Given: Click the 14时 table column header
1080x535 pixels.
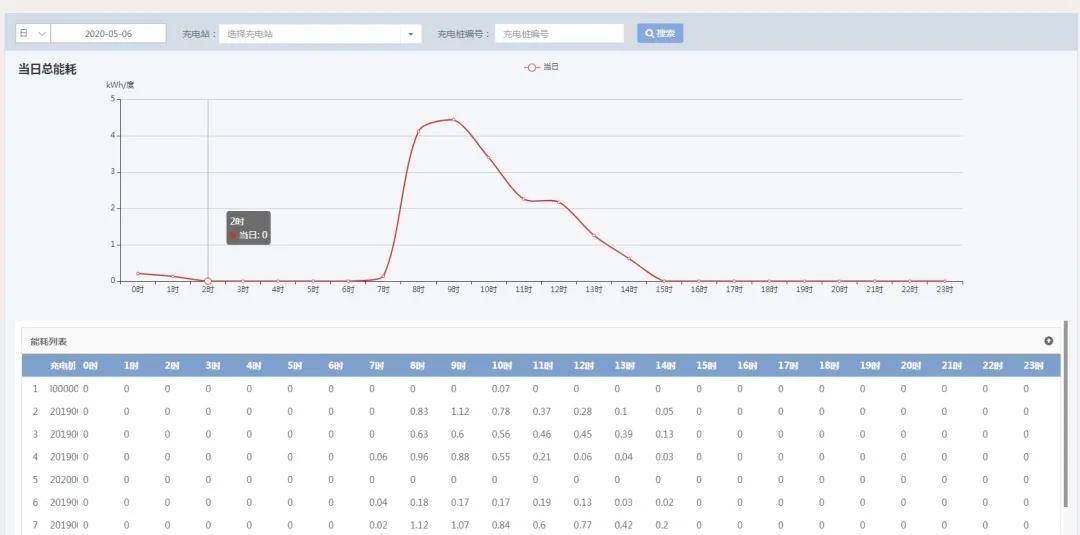Looking at the screenshot, I should point(665,366).
